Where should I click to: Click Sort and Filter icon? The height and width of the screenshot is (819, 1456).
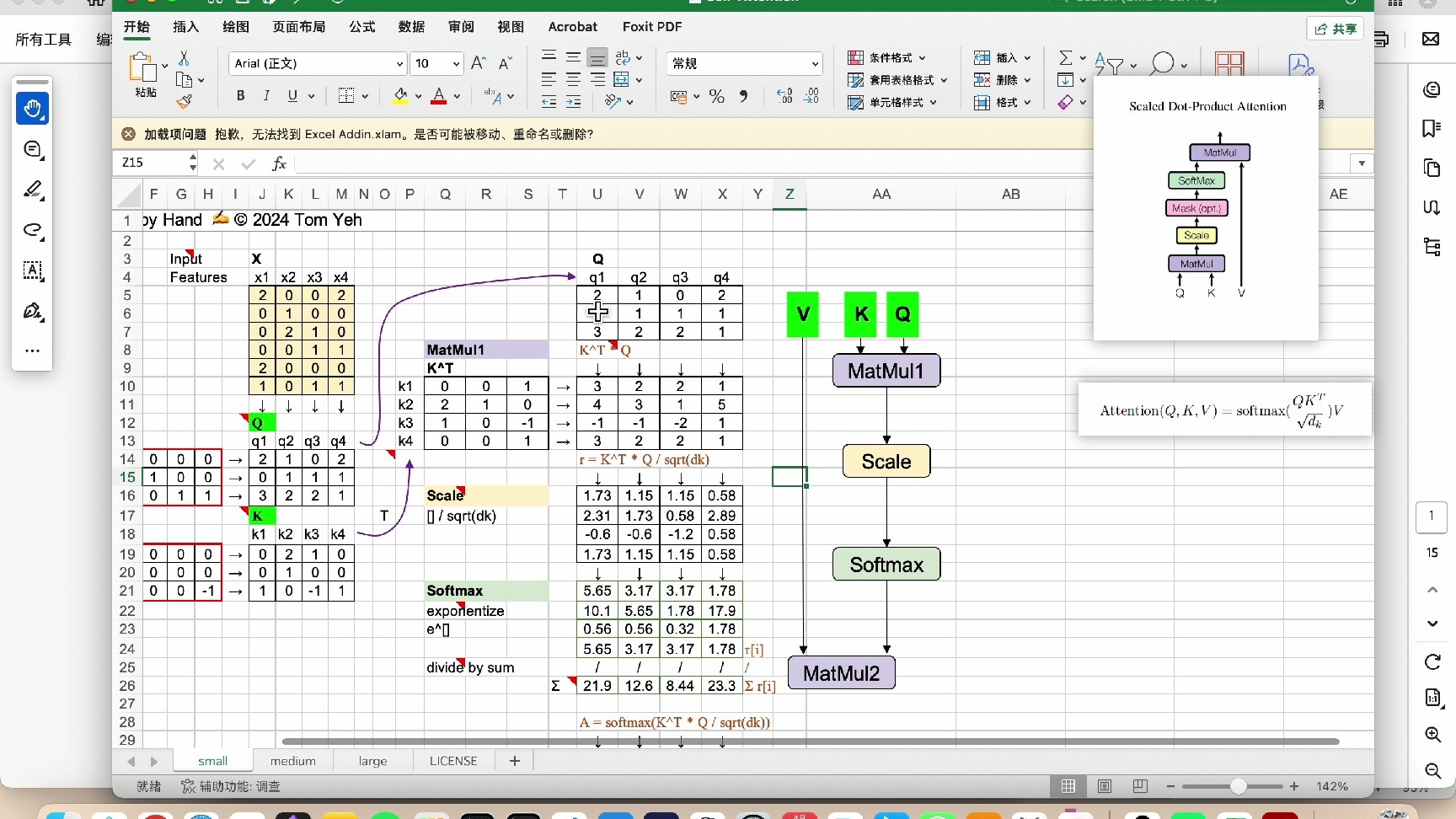click(x=1110, y=63)
